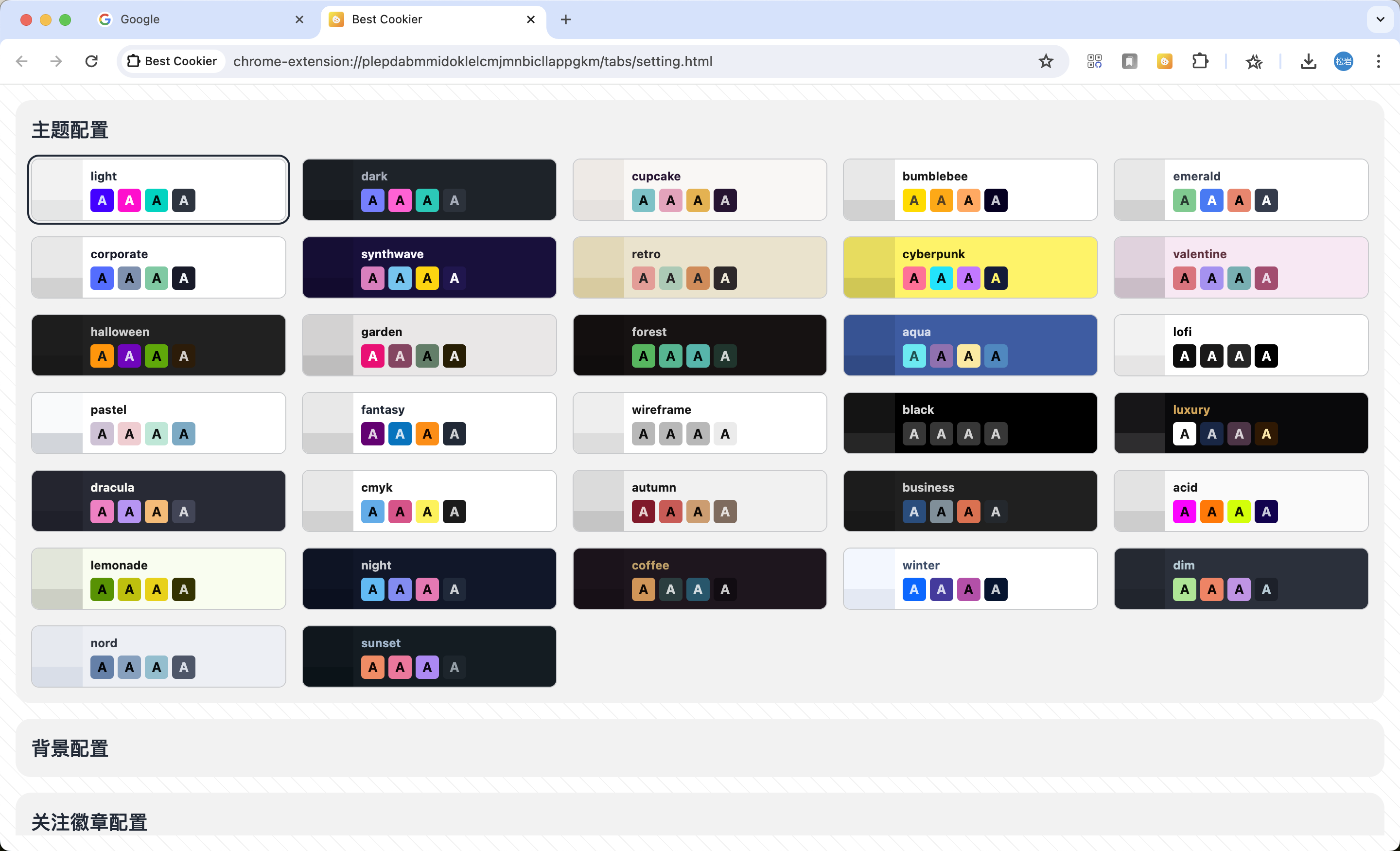
Task: Toggle the bookmark star icon
Action: 1046,61
